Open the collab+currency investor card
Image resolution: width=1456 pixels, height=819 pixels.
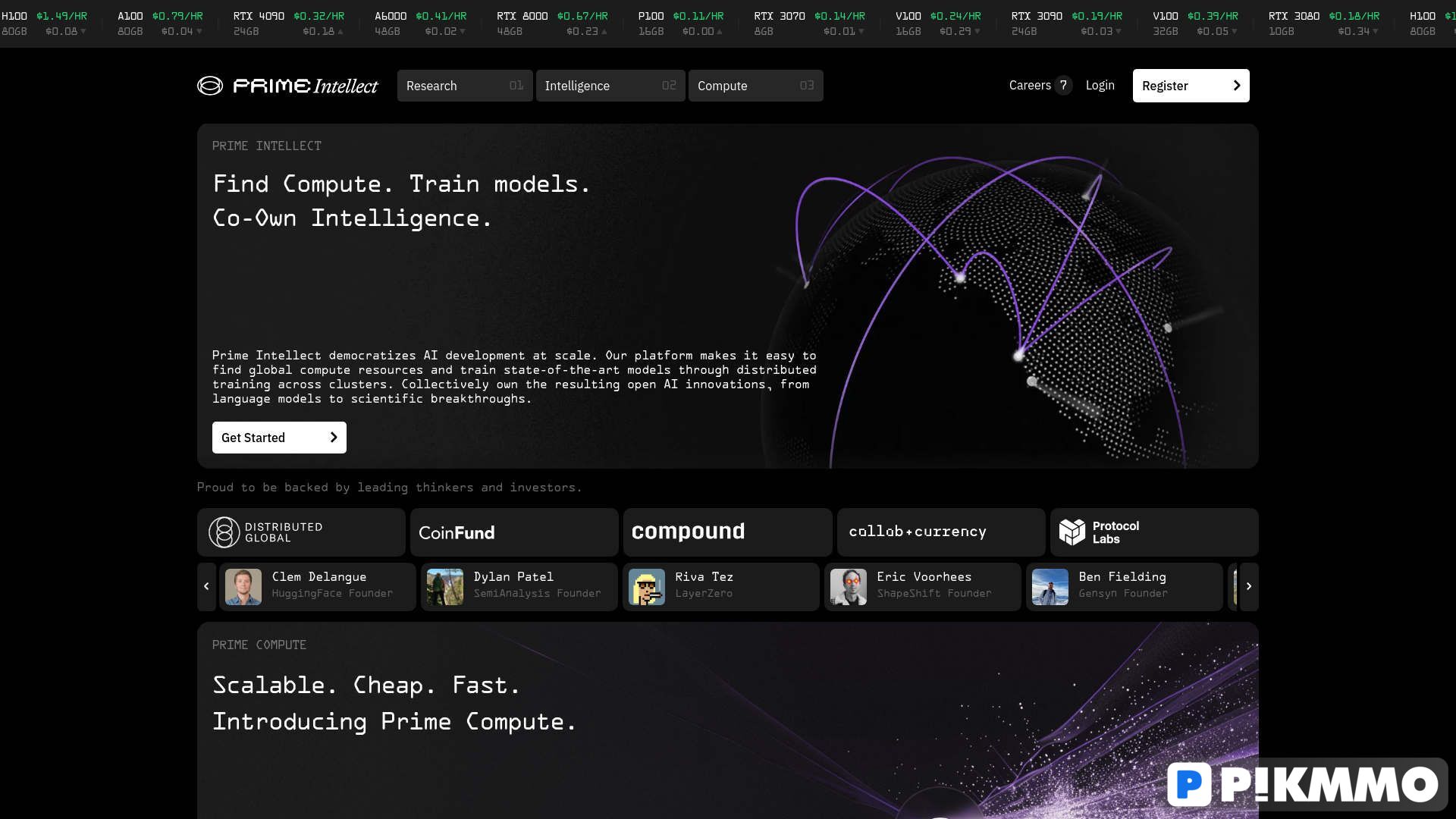point(941,532)
